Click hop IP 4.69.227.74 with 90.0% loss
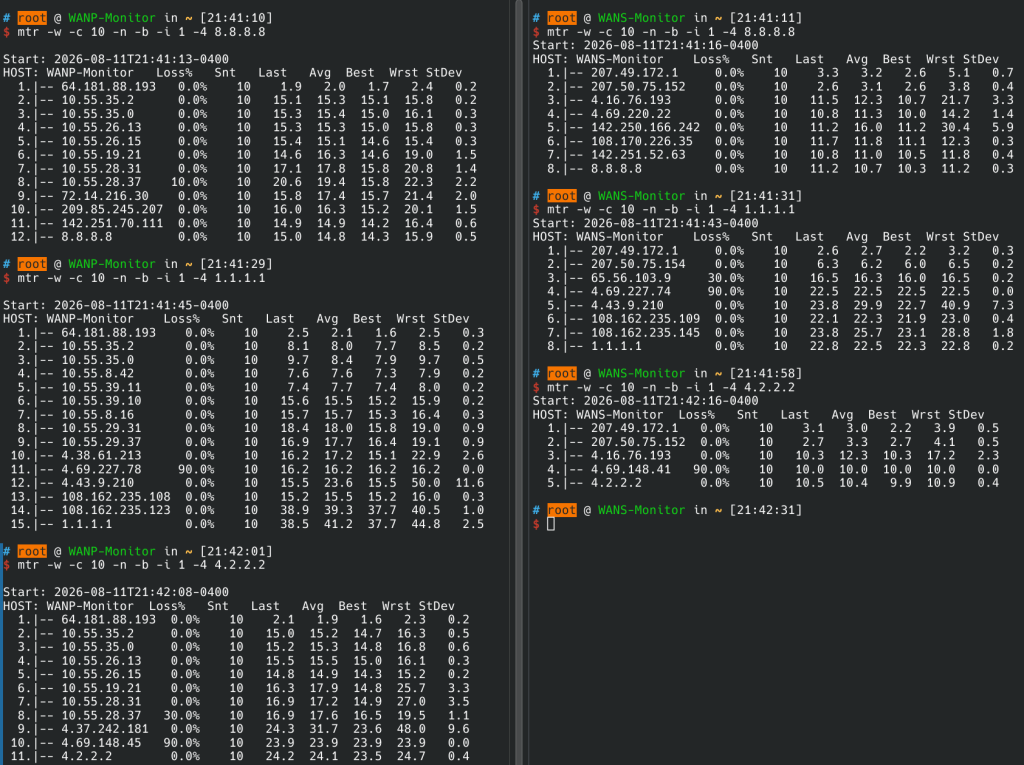The image size is (1024, 765). pyautogui.click(x=631, y=291)
